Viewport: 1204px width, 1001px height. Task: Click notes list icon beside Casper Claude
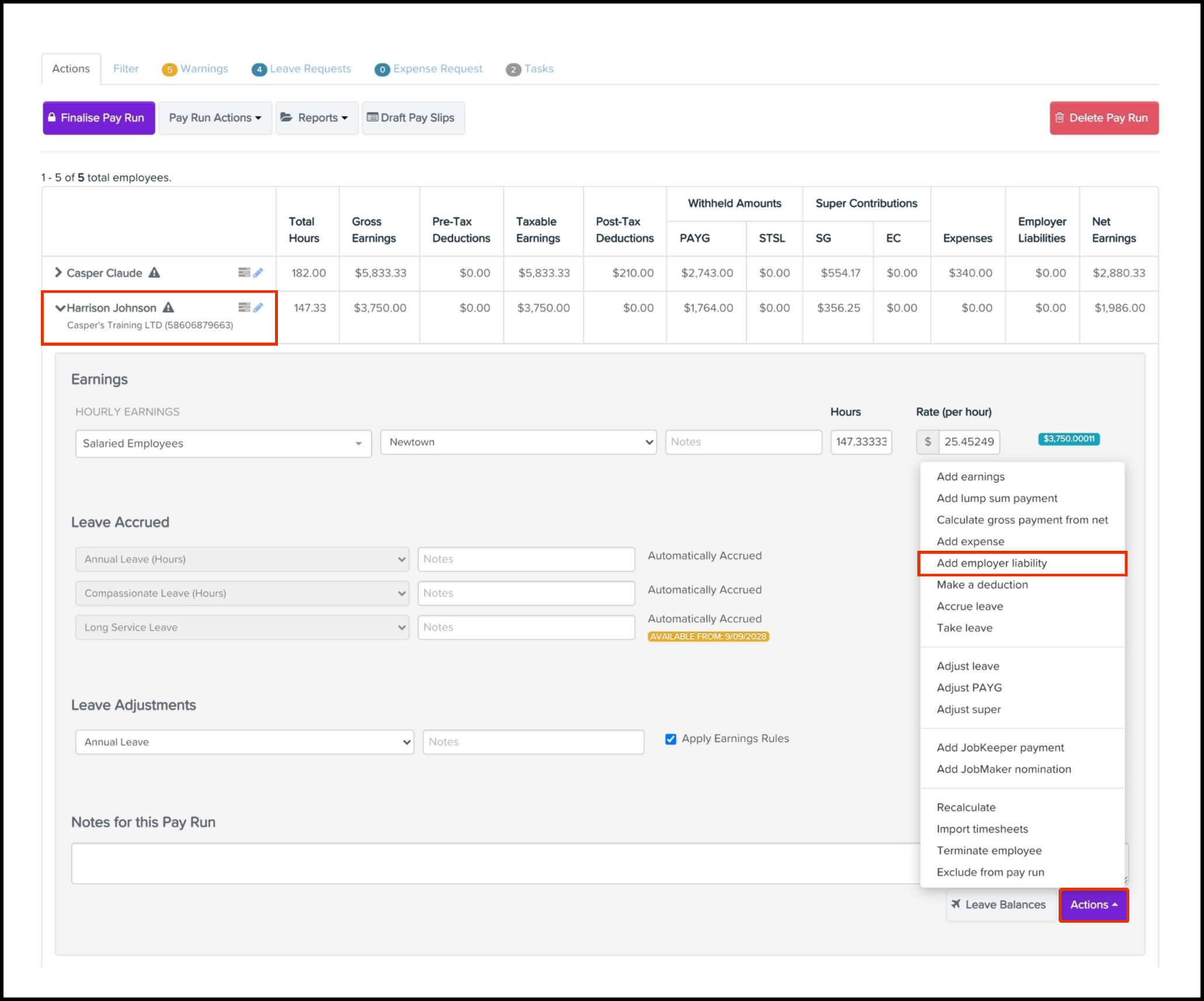(244, 273)
